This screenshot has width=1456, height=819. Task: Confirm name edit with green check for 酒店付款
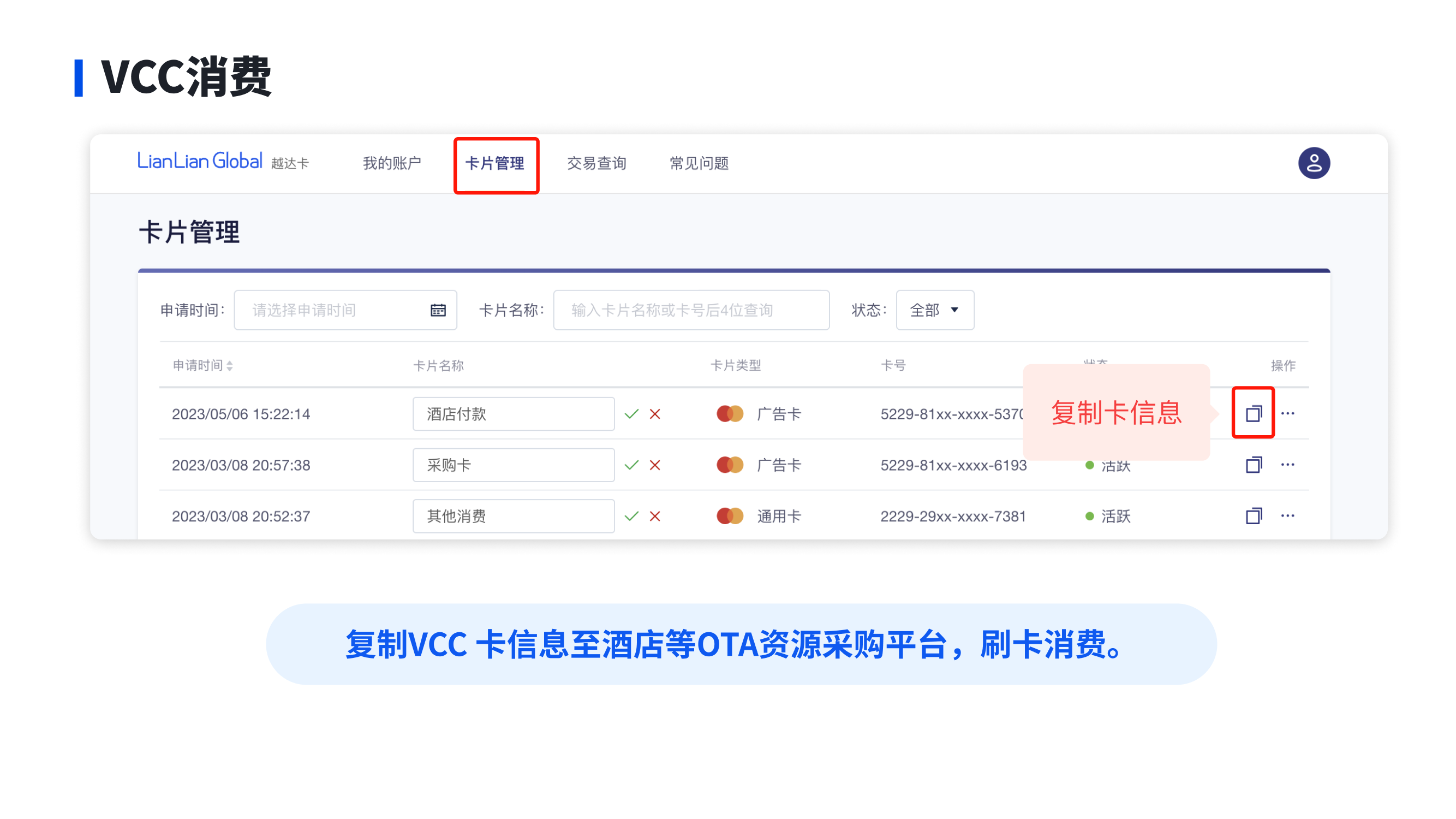pos(631,414)
